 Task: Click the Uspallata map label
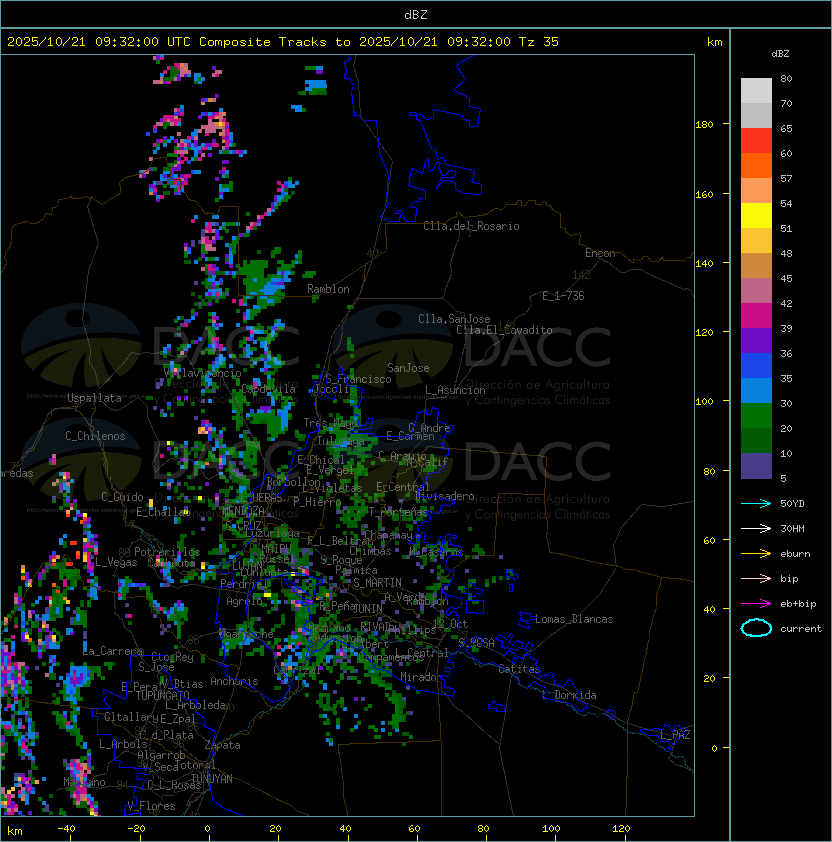[94, 398]
